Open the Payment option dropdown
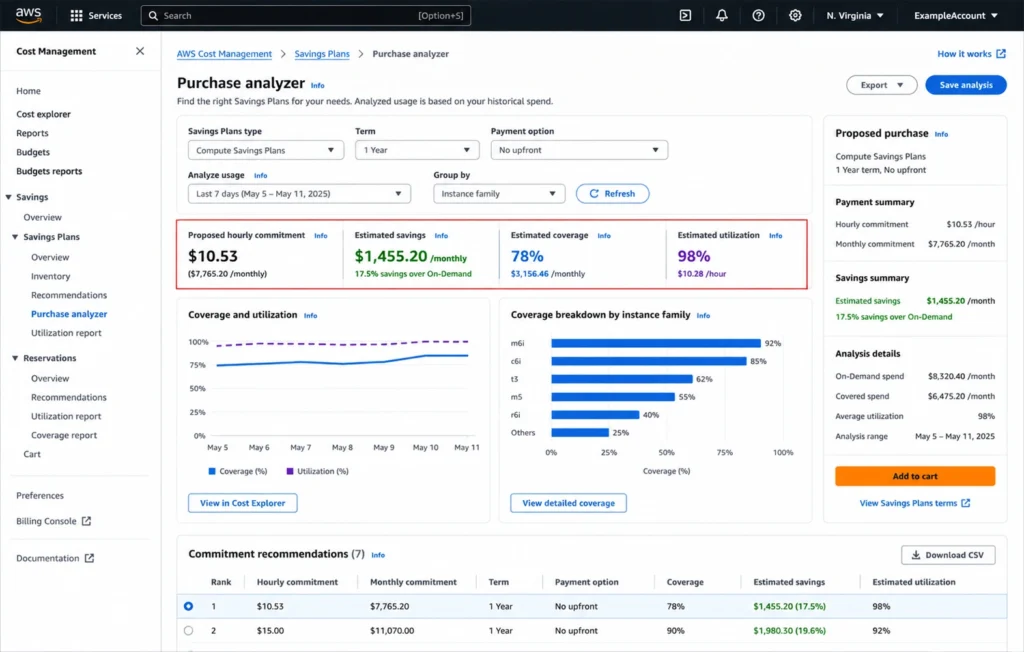The height and width of the screenshot is (652, 1024). [x=579, y=150]
